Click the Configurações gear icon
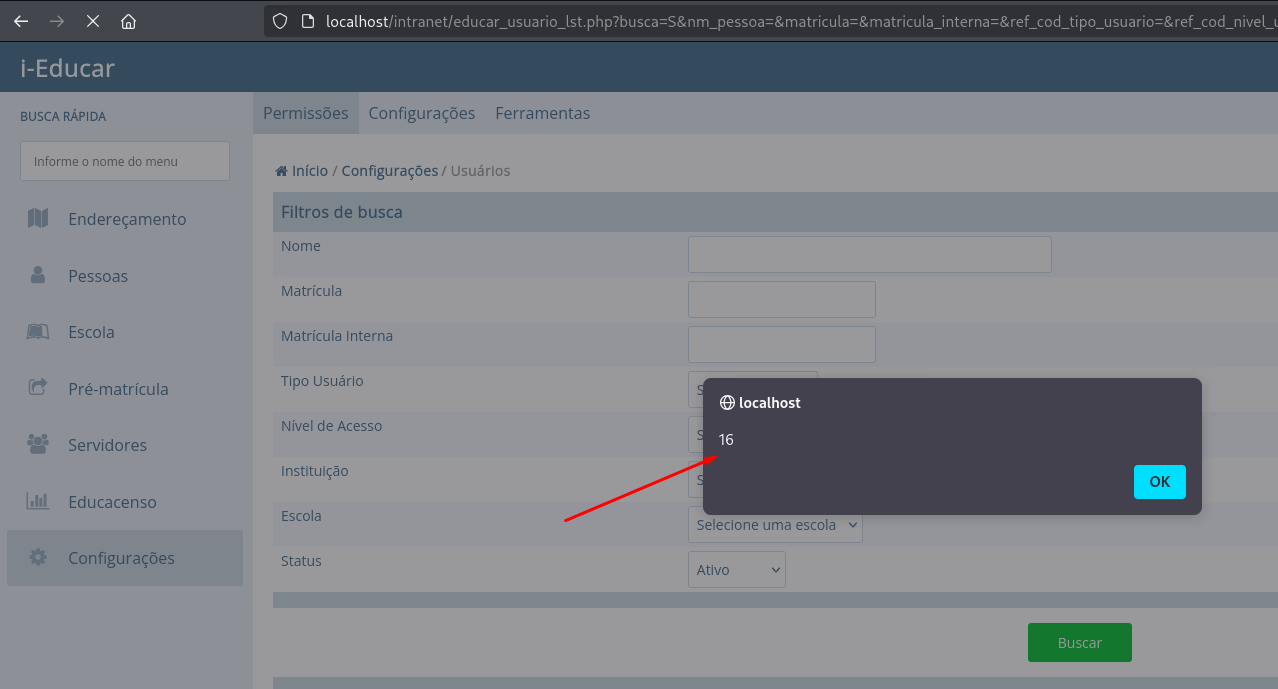Screen dimensions: 1278x689 (38, 558)
